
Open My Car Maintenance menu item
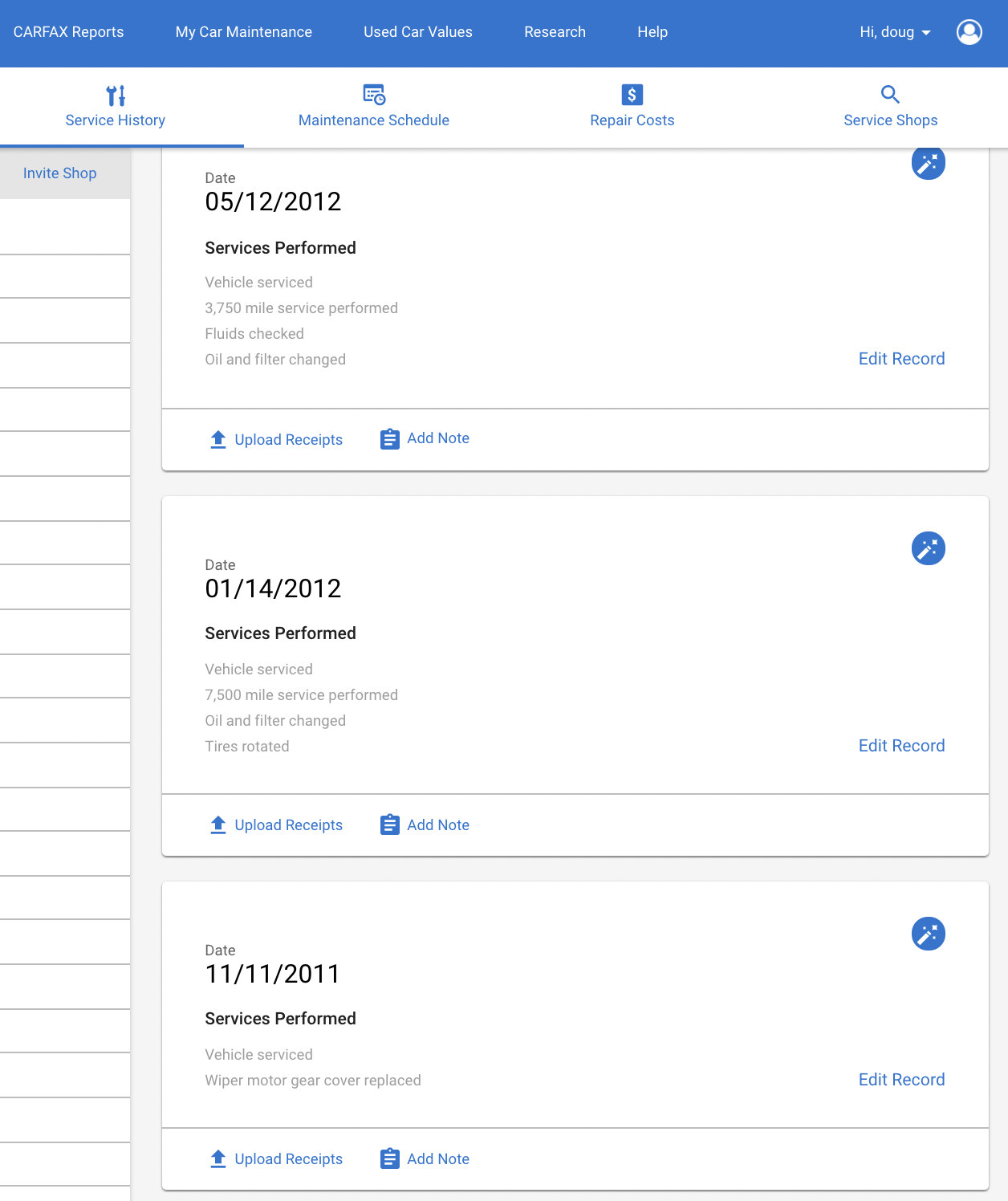pyautogui.click(x=244, y=32)
